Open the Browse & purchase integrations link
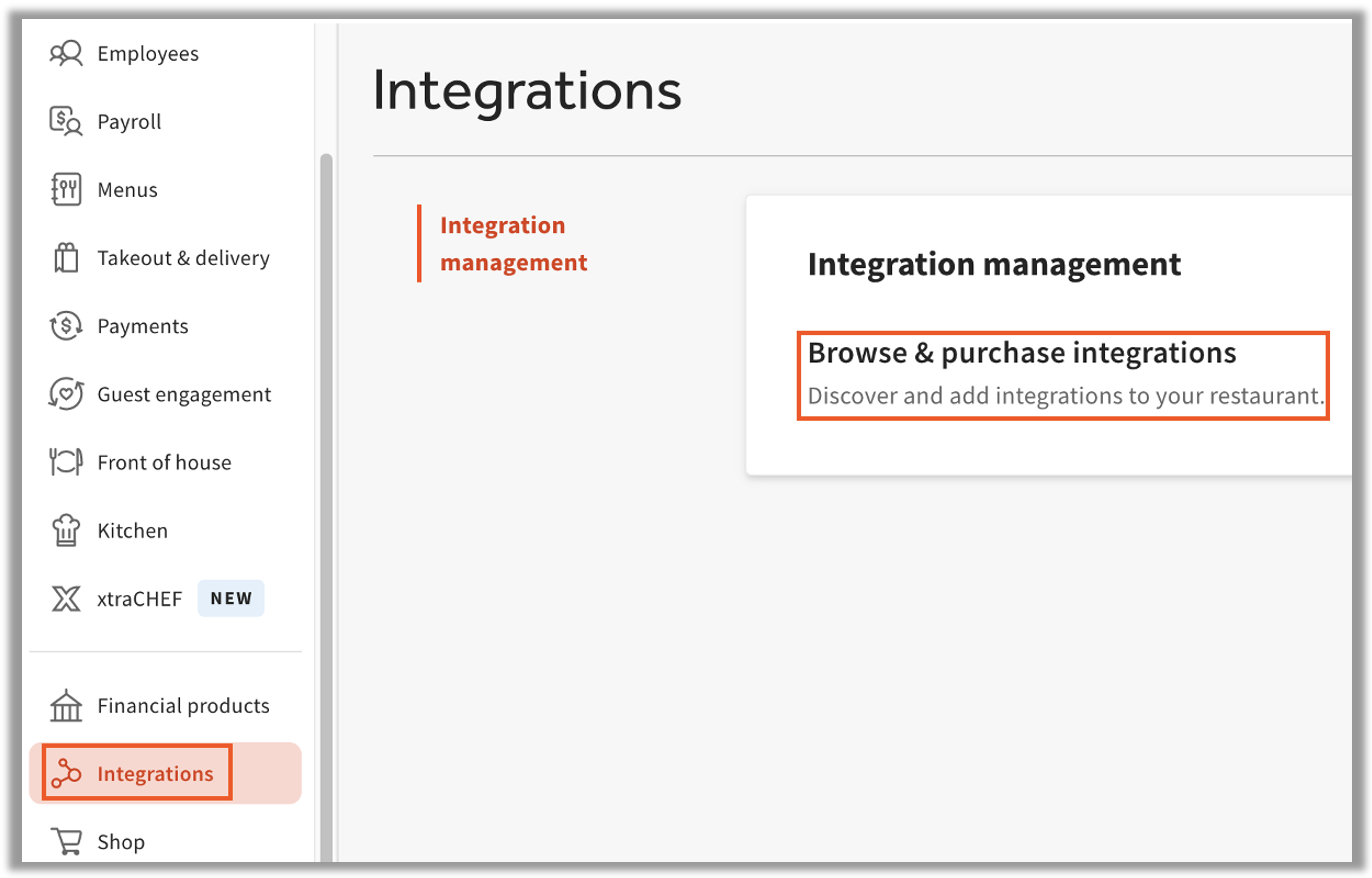 pyautogui.click(x=1021, y=353)
